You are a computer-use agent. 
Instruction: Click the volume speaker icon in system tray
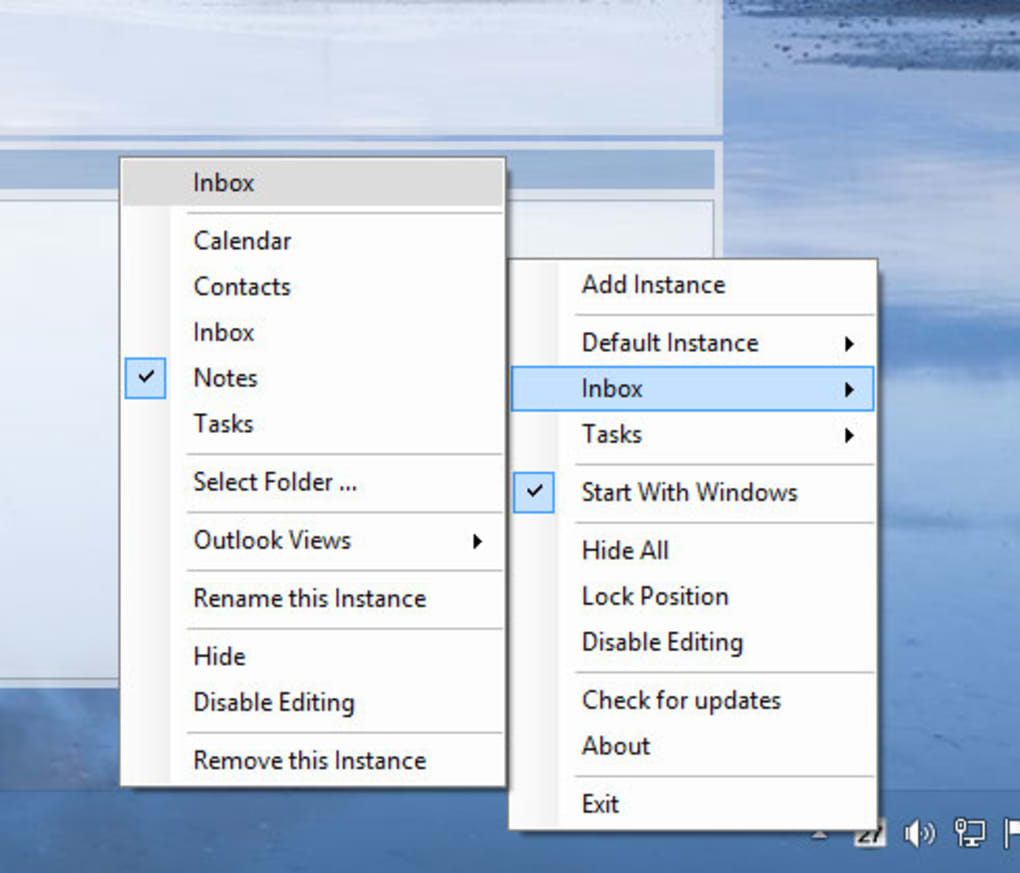(918, 833)
